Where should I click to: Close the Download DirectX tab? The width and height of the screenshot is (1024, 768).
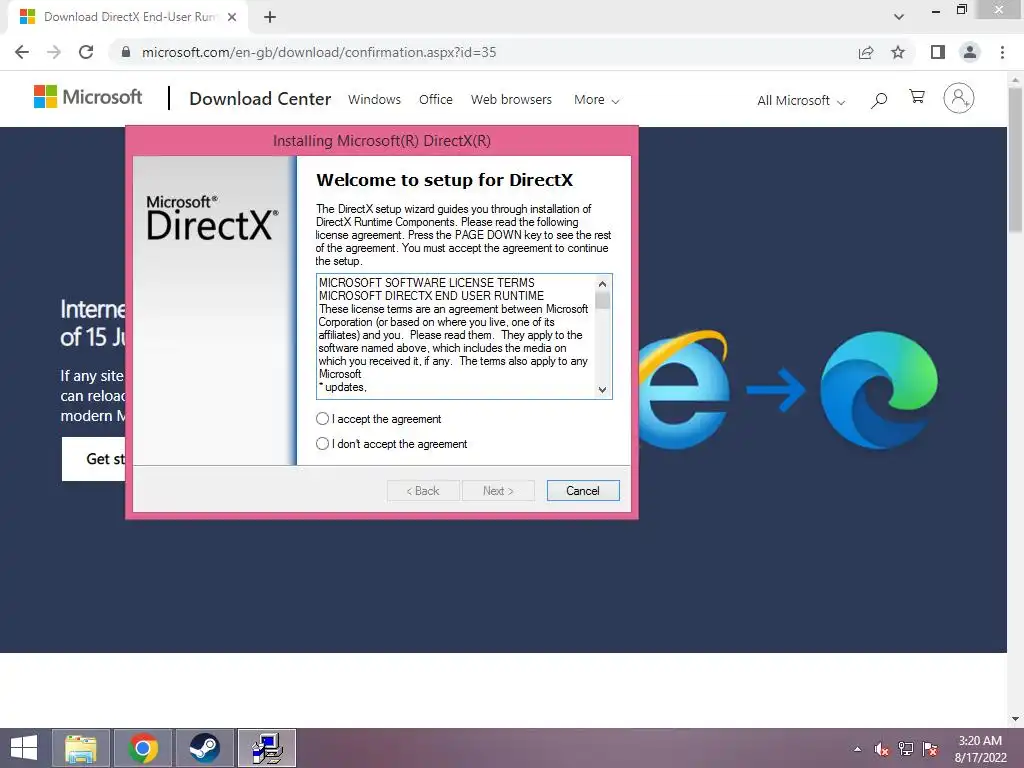[x=232, y=17]
